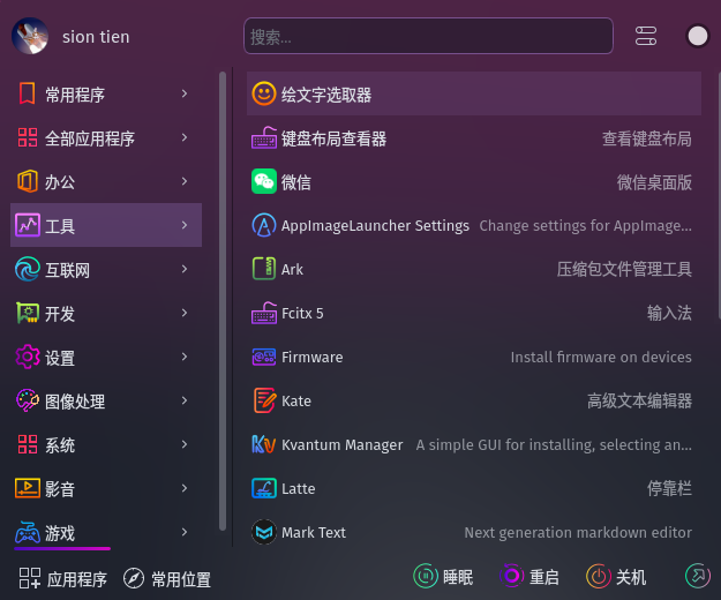The width and height of the screenshot is (721, 600).
Task: Click the Latte dock icon
Action: (x=264, y=489)
